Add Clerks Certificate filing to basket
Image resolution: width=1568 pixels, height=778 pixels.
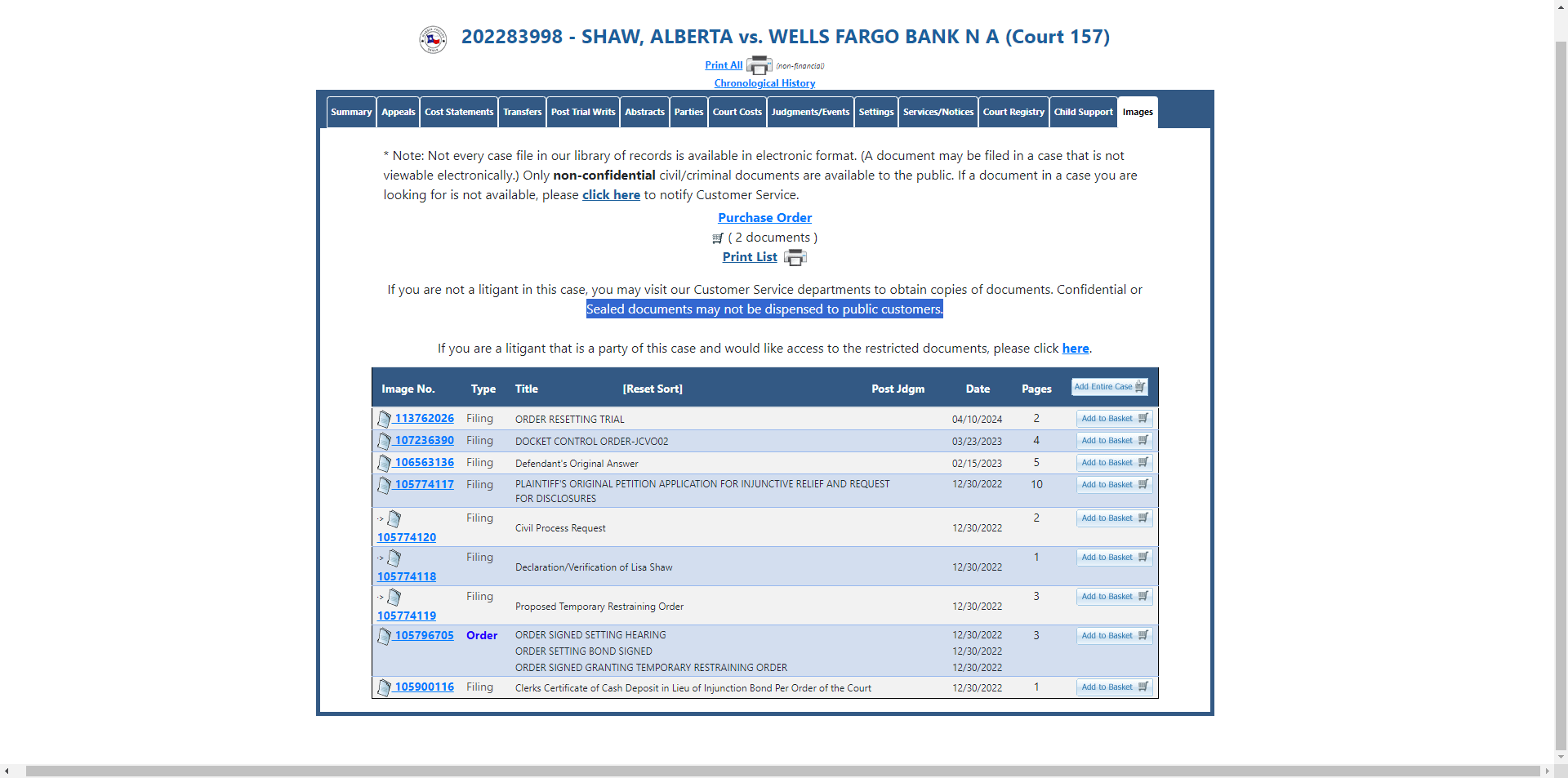(1114, 687)
